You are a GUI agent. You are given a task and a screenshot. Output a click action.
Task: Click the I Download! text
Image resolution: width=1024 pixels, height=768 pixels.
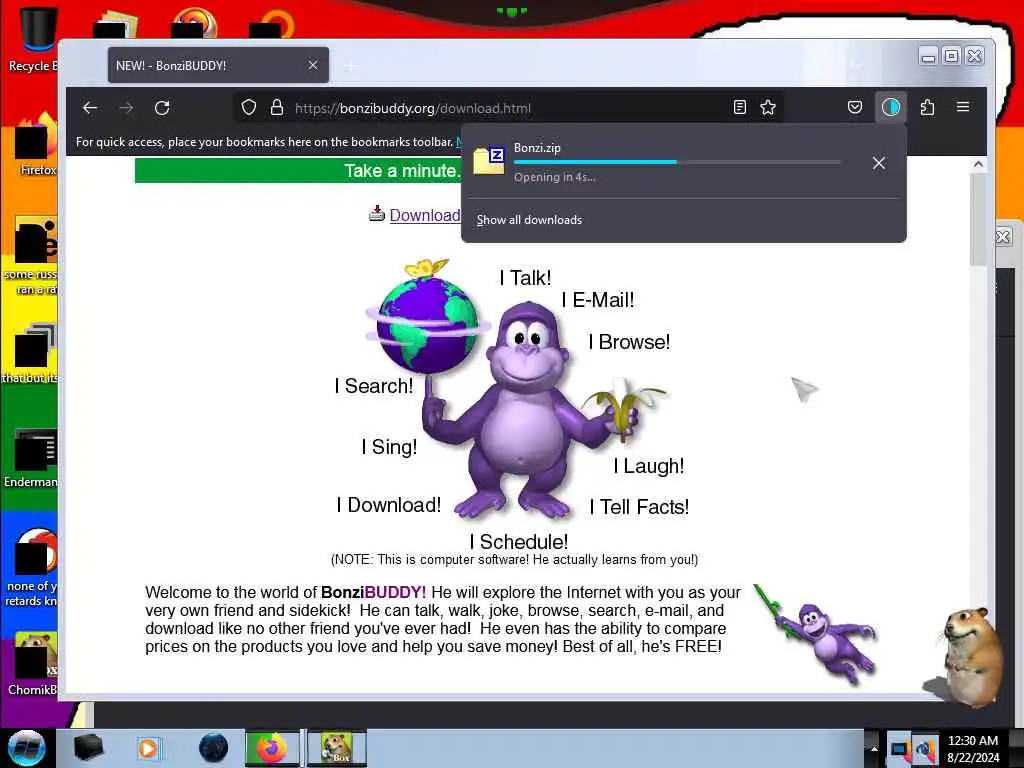(389, 505)
